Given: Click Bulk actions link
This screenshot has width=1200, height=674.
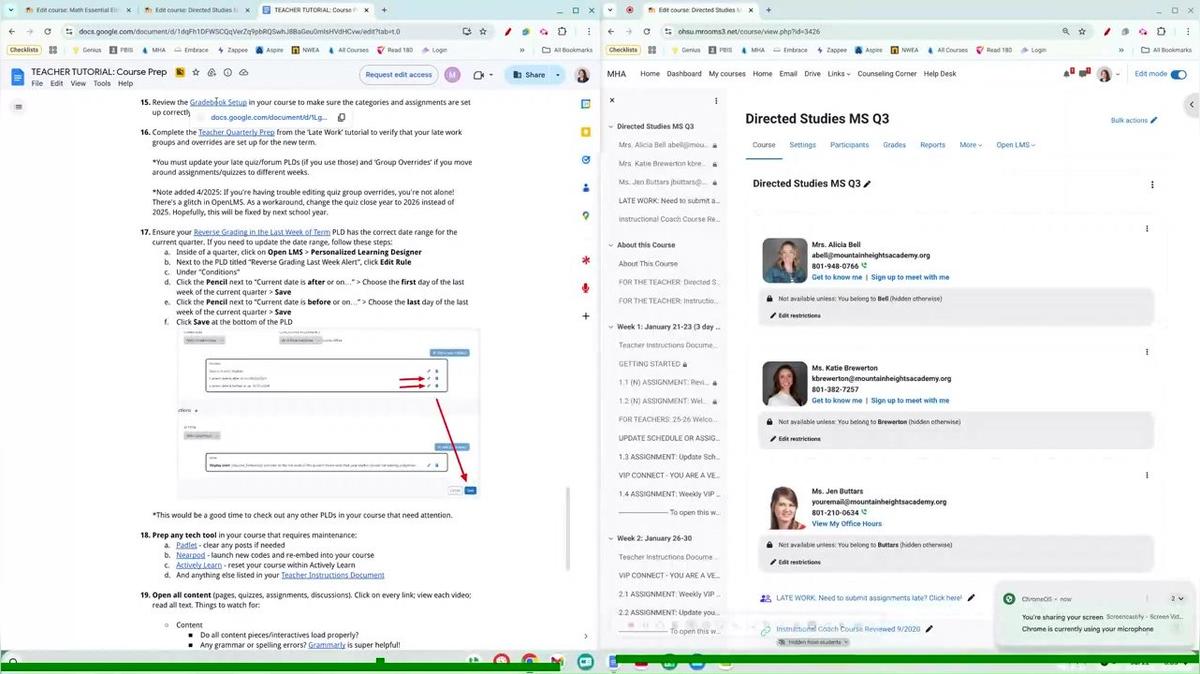Looking at the screenshot, I should [x=1134, y=120].
